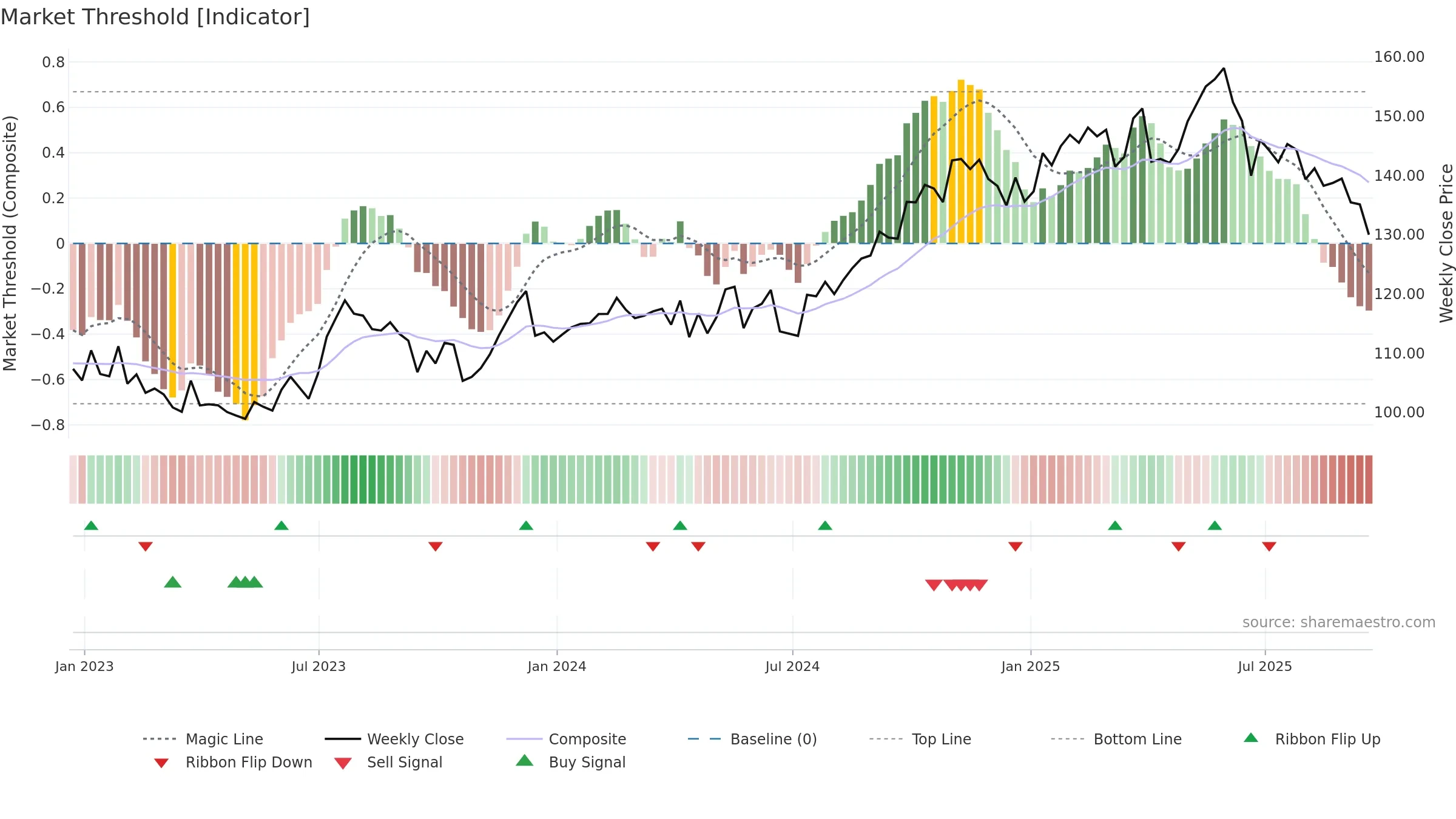Viewport: 1456px width, 819px height.
Task: Click the dark red ribbon segment at far right
Action: click(x=1369, y=479)
